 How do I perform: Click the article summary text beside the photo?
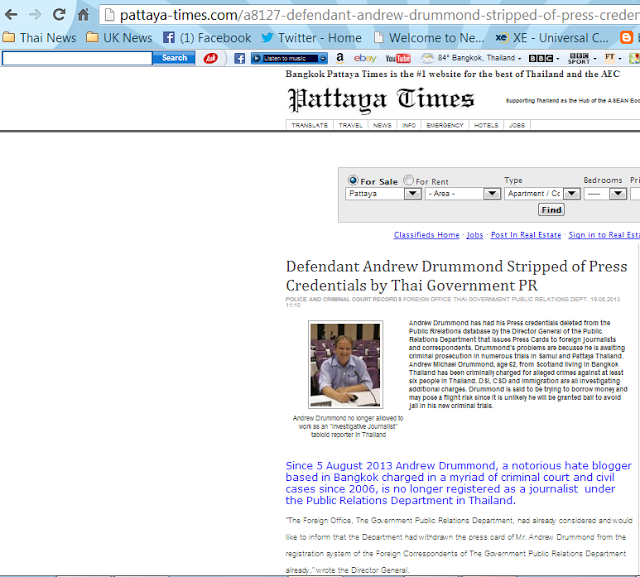coord(518,364)
